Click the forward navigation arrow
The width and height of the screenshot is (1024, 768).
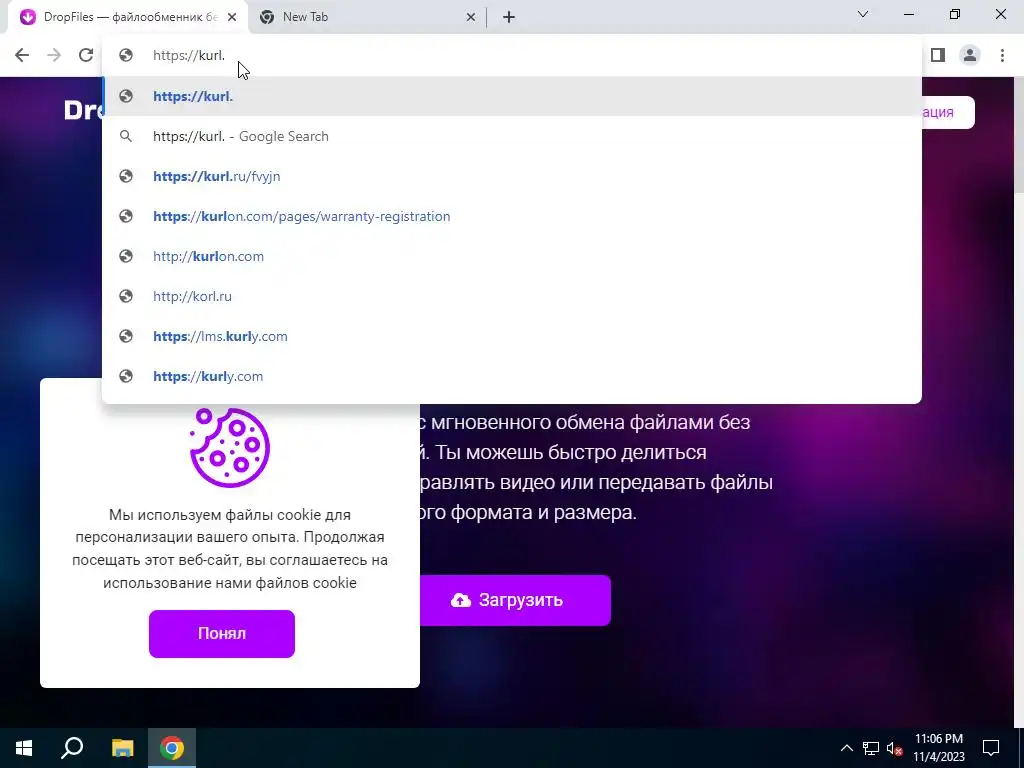(54, 56)
